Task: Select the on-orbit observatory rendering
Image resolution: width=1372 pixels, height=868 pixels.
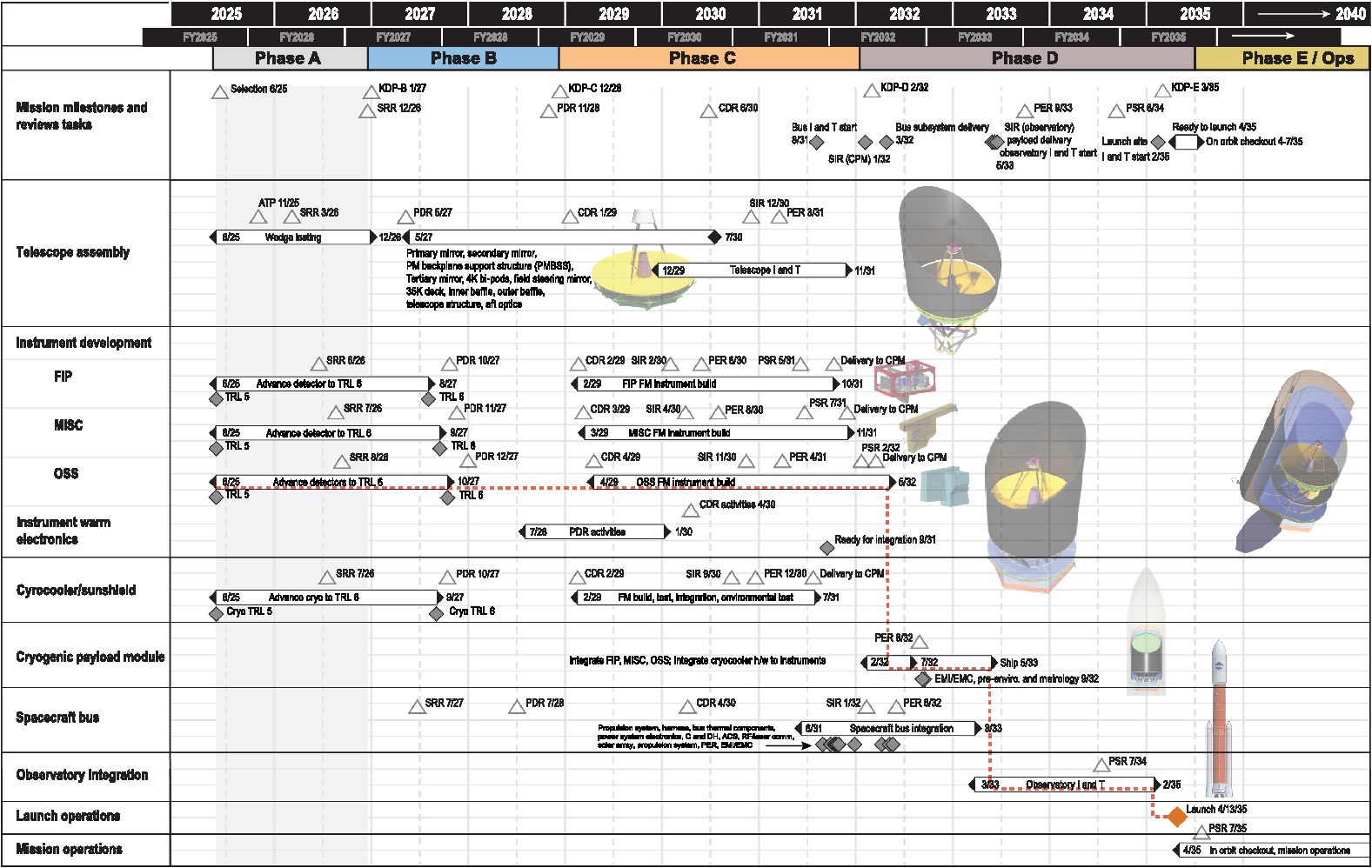Action: 1295,461
